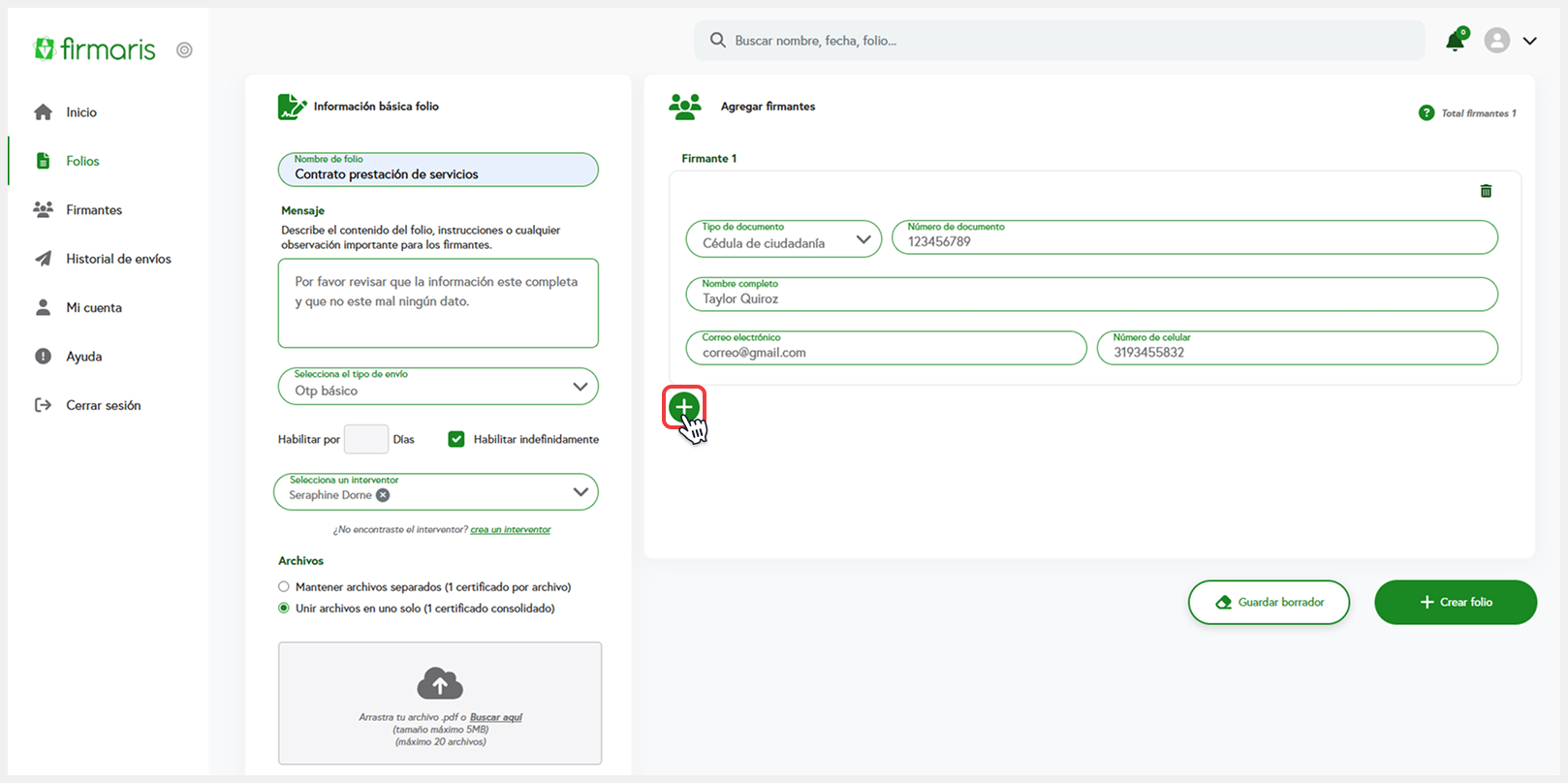Remove Seraphine Dorne with the x icon
Image resolution: width=1568 pixels, height=783 pixels.
click(x=383, y=495)
